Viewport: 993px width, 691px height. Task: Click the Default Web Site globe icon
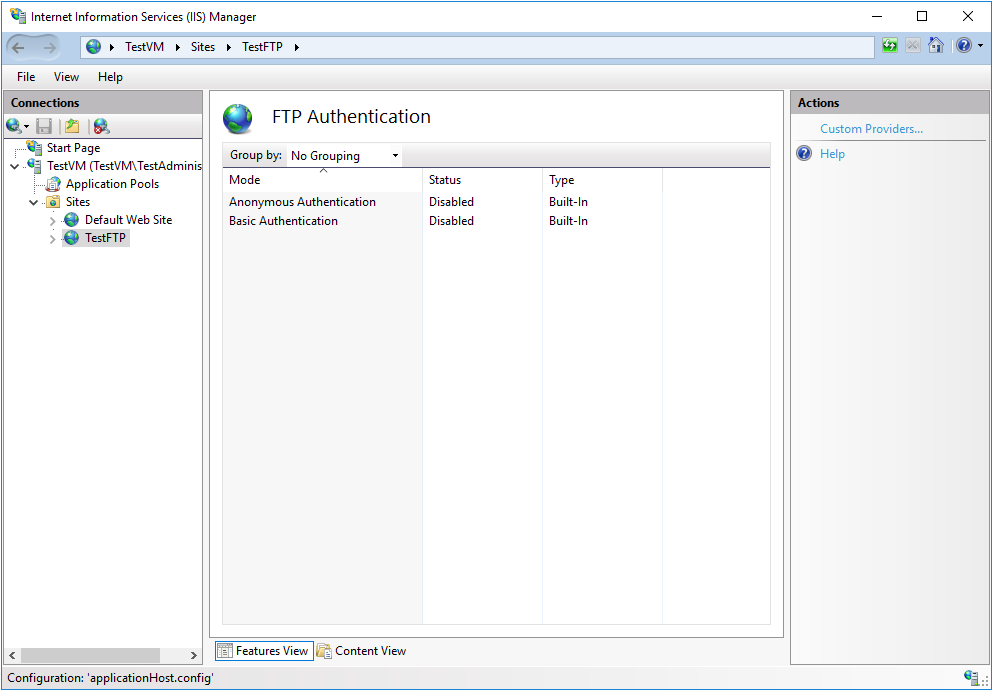72,220
